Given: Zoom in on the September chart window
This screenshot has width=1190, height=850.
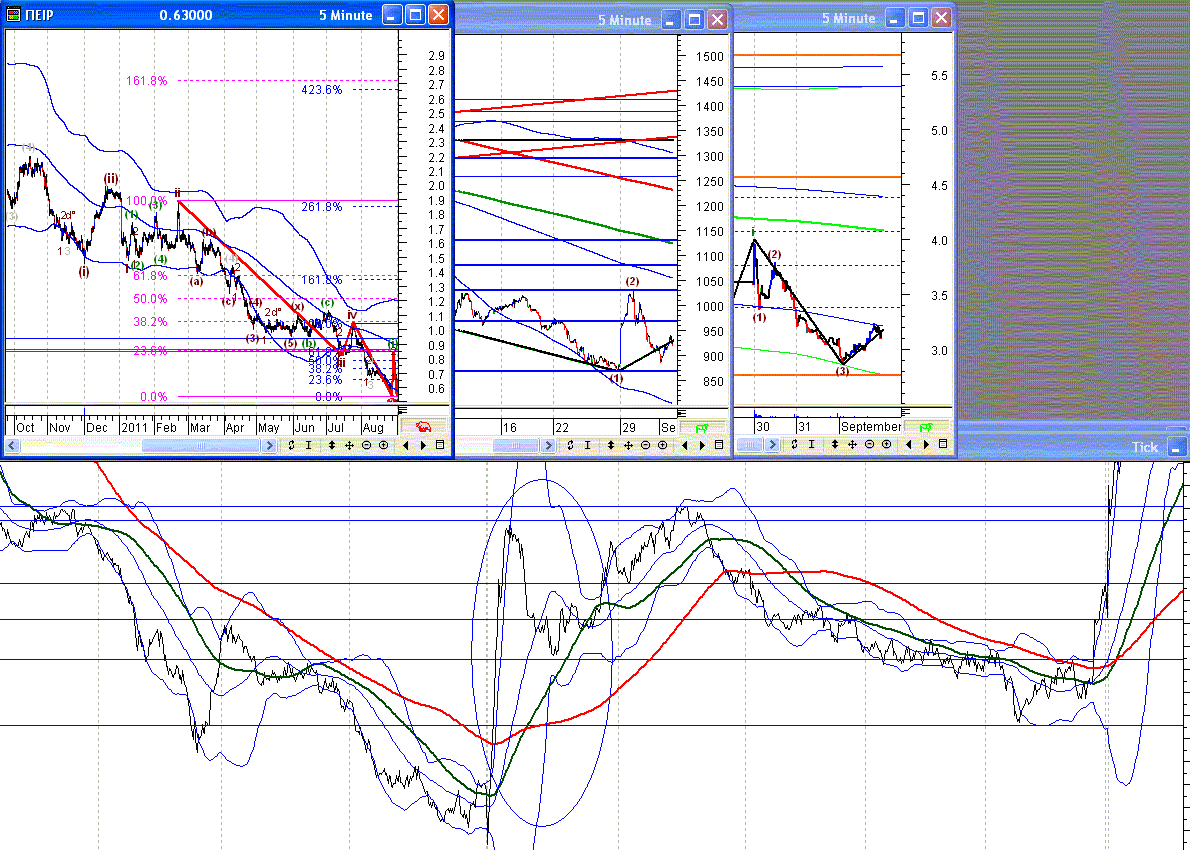Looking at the screenshot, I should pos(886,445).
